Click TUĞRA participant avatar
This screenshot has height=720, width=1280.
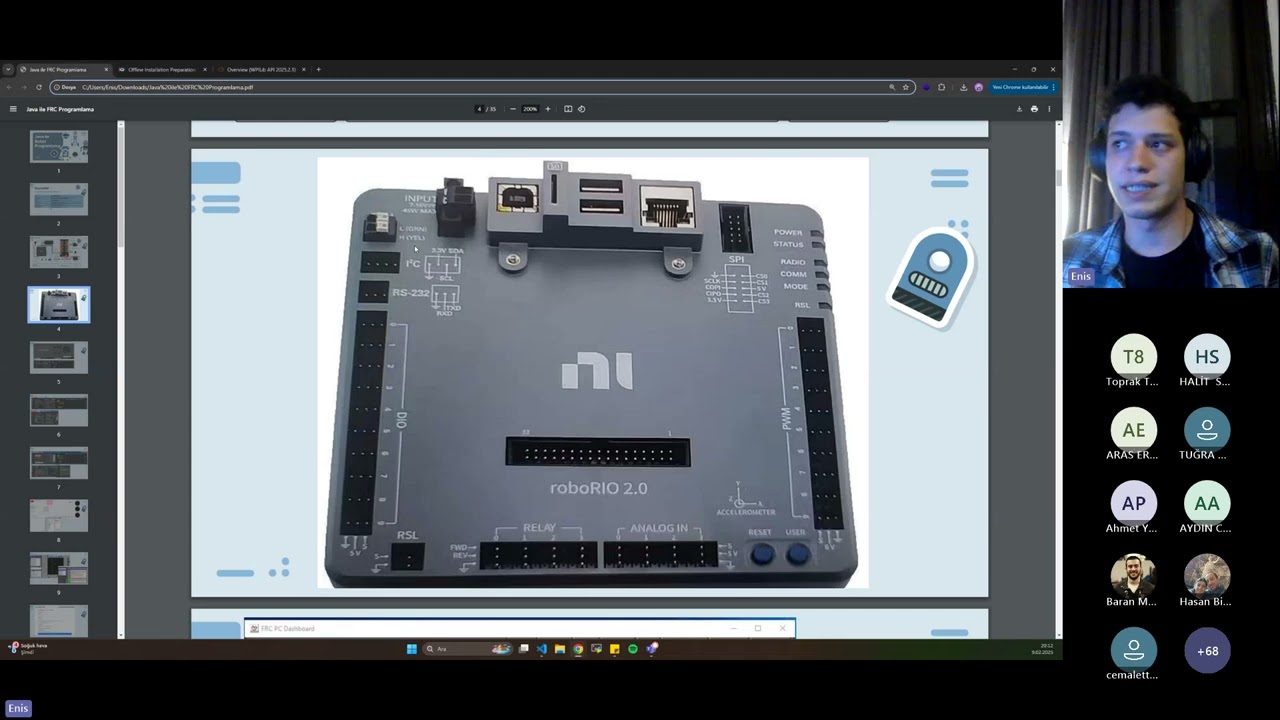[1207, 430]
